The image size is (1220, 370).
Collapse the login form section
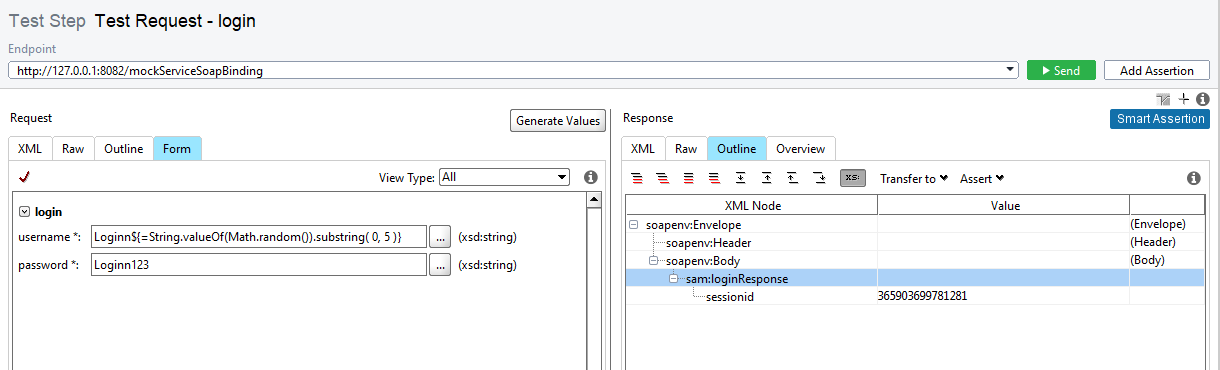point(24,212)
